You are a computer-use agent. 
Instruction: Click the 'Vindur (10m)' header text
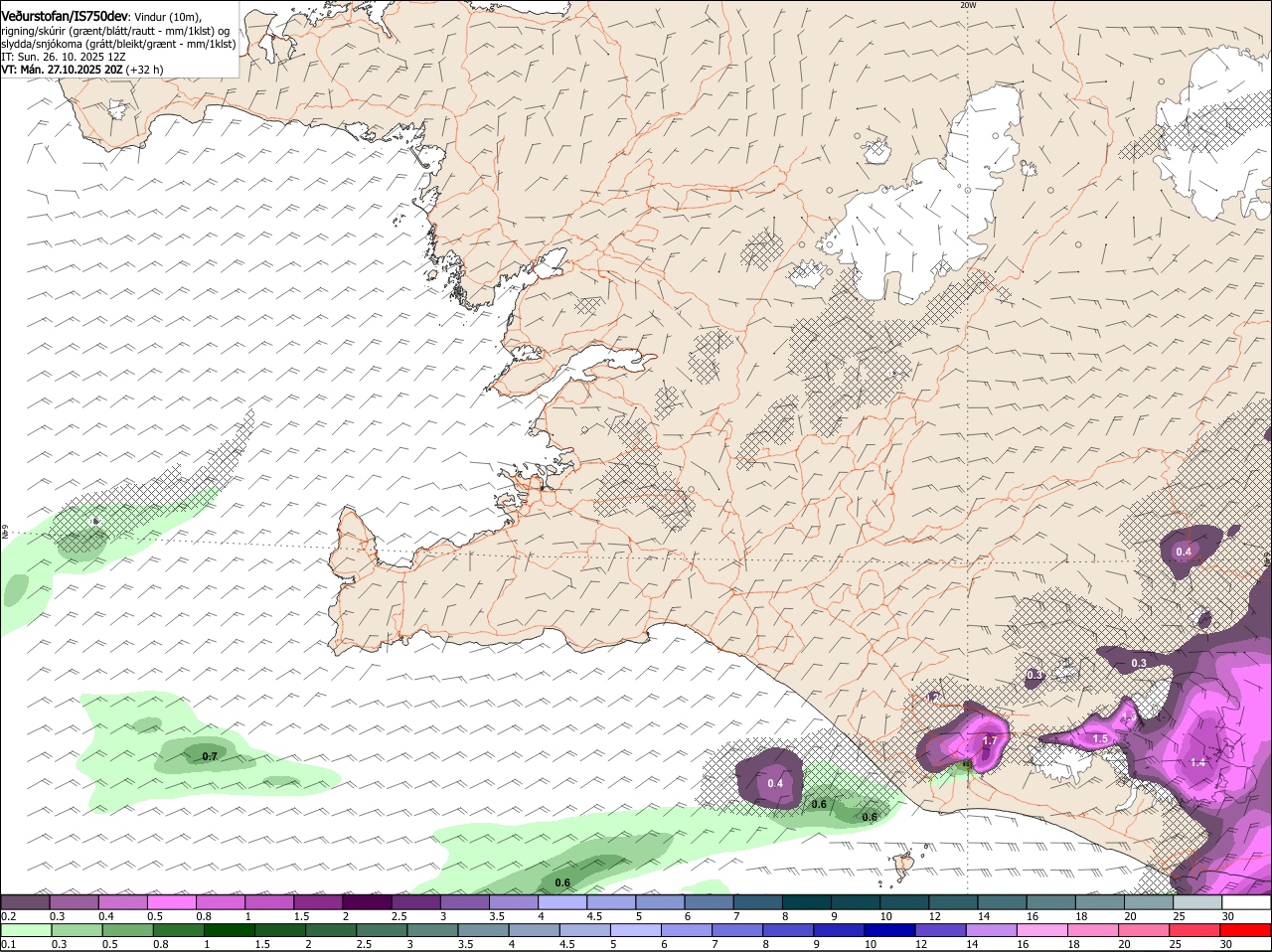(x=167, y=18)
